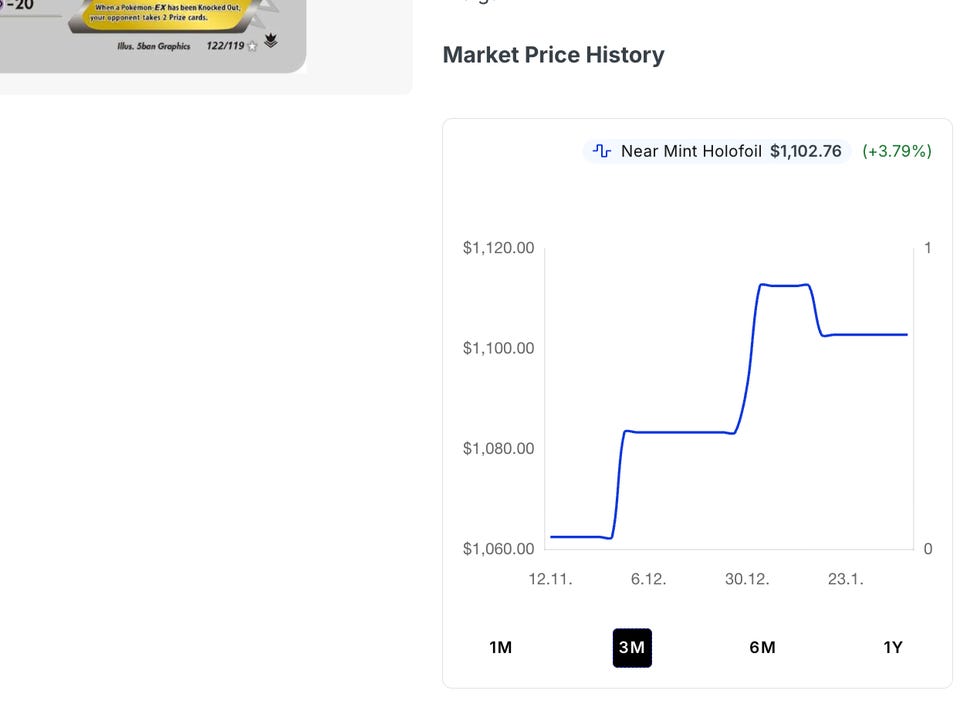Click the $1,060.00 y-axis label
960x721 pixels.
click(498, 549)
